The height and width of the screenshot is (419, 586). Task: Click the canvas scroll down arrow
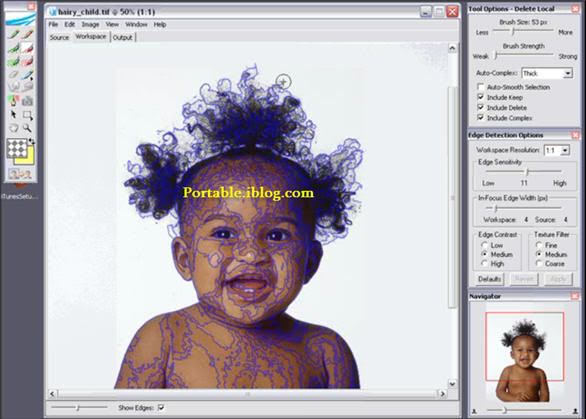point(452,384)
